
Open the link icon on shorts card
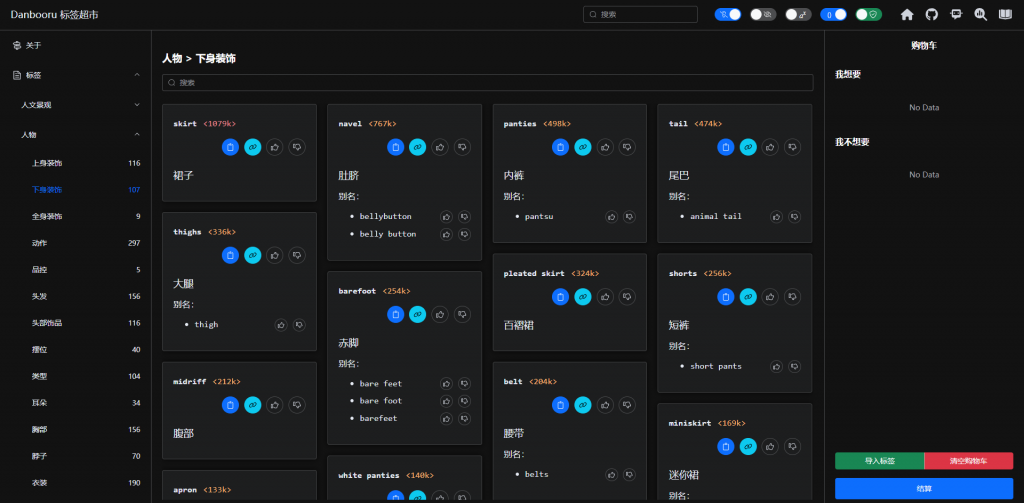click(x=748, y=297)
